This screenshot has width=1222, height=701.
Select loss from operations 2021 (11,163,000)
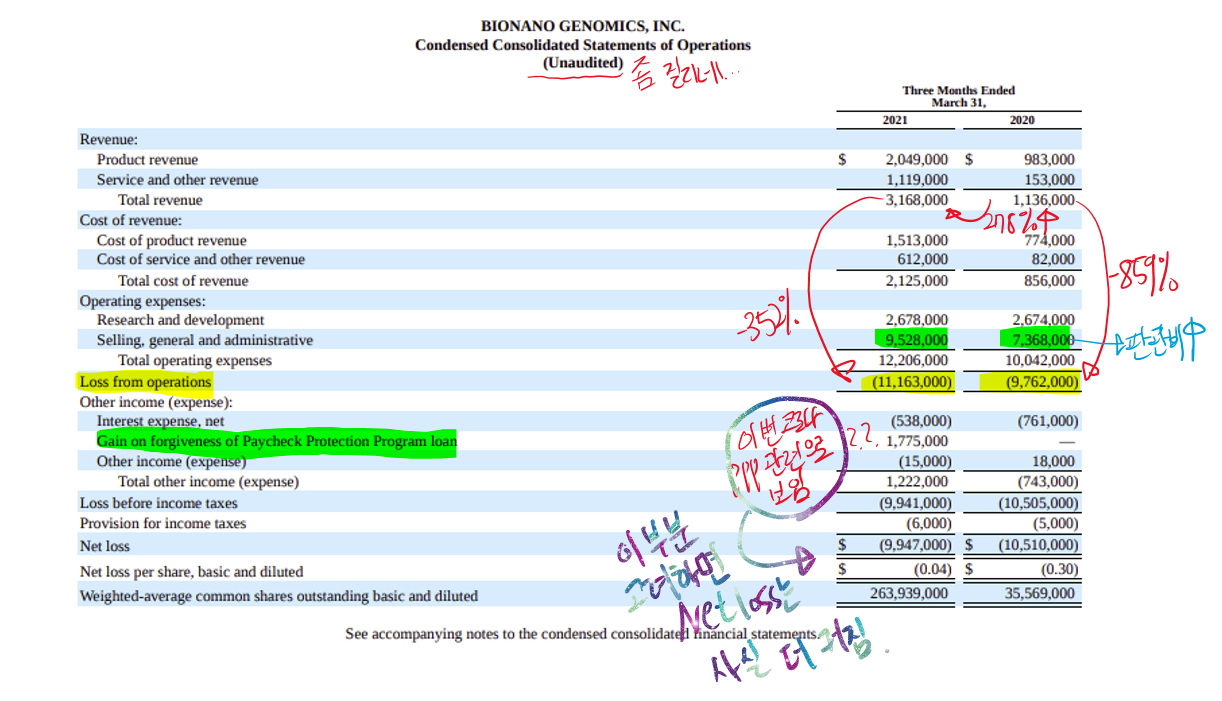(910, 382)
